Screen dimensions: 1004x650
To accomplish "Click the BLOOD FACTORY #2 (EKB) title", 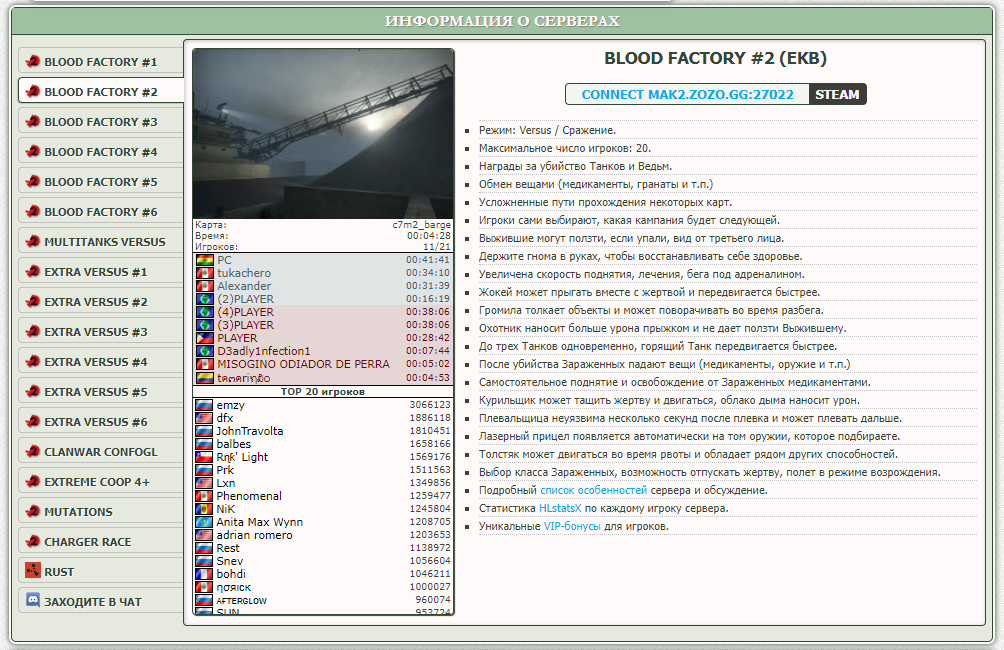I will [x=715, y=58].
